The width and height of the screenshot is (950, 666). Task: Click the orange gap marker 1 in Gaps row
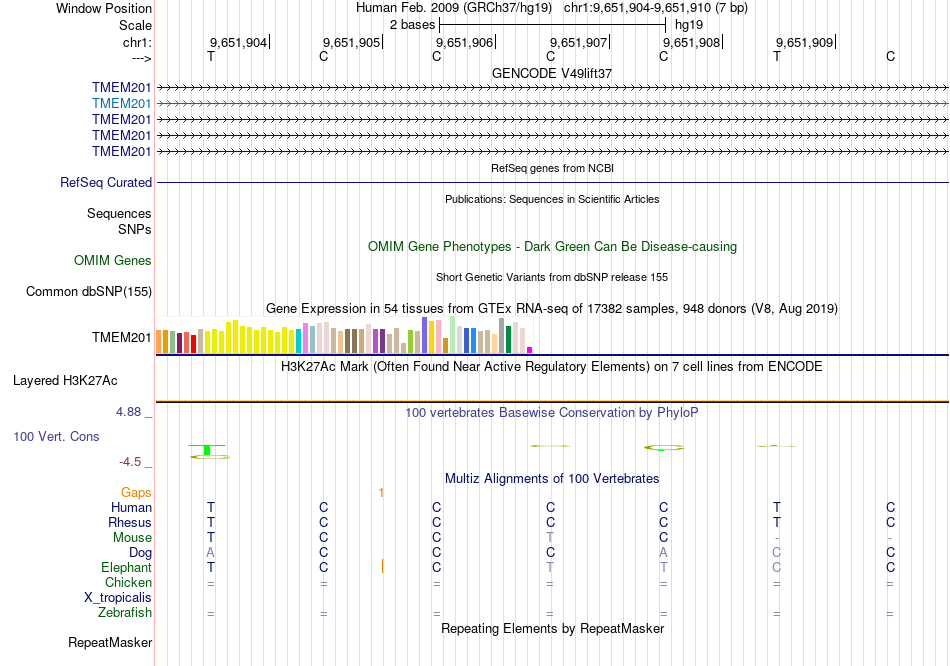click(381, 493)
